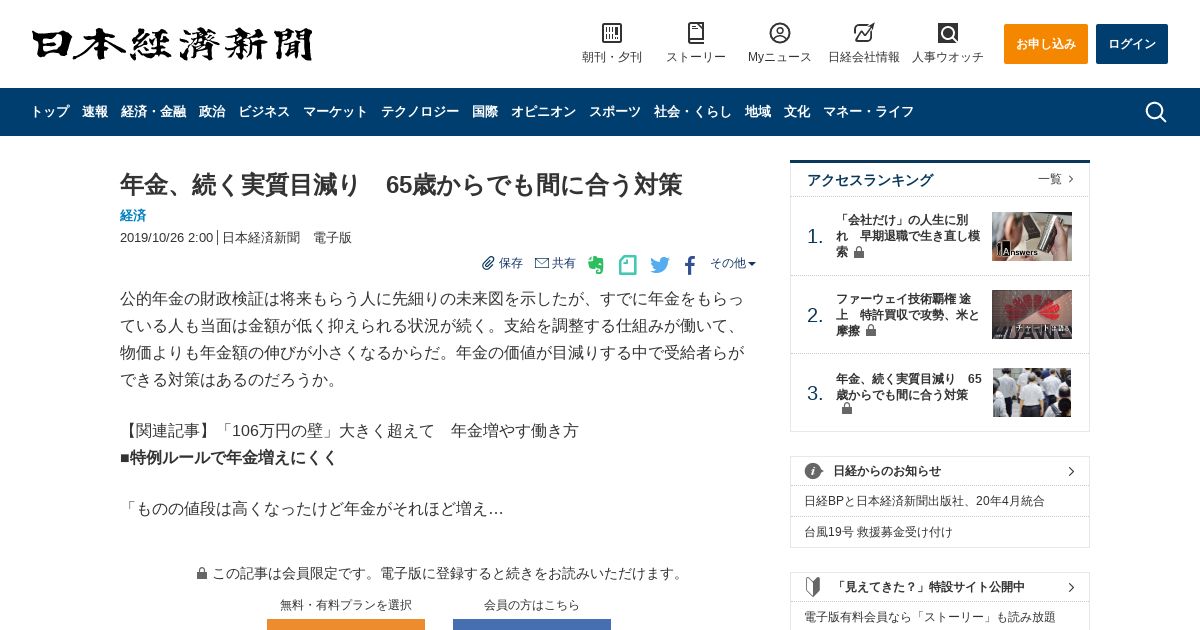1200x630 pixels.
Task: Open the 速報 navigation tab
Action: (x=95, y=112)
